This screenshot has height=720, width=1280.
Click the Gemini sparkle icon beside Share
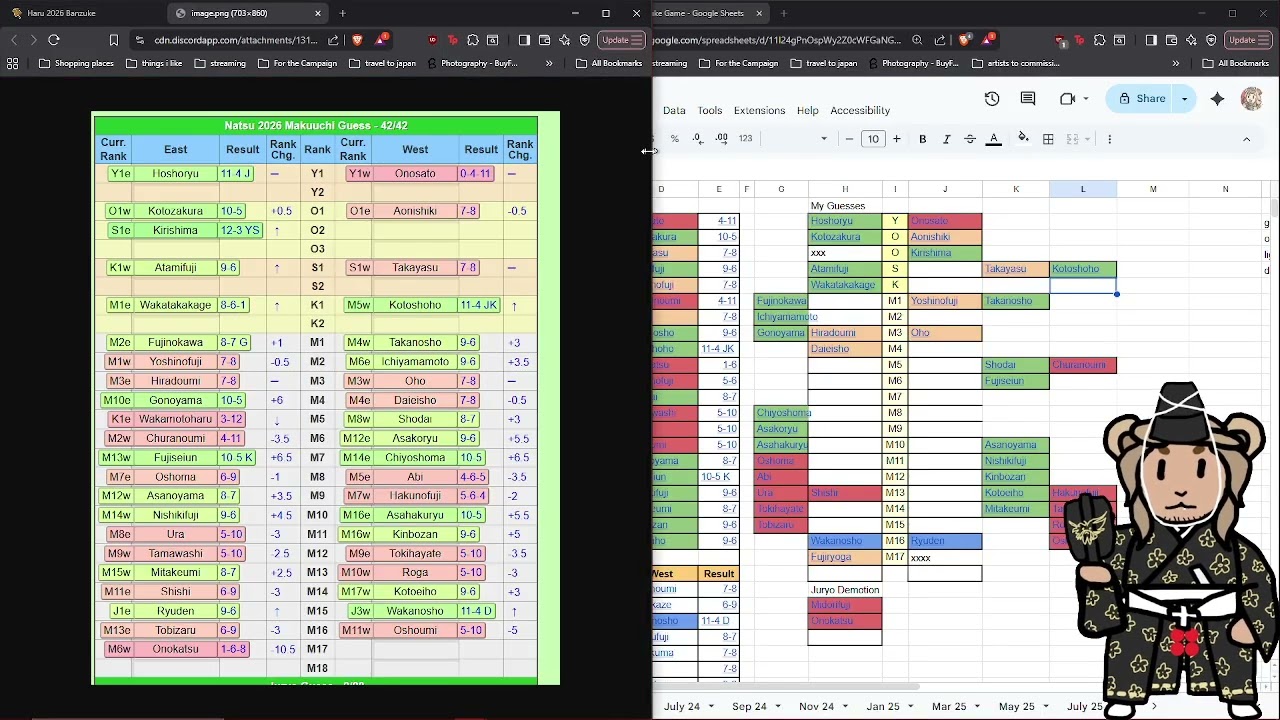click(x=1217, y=99)
